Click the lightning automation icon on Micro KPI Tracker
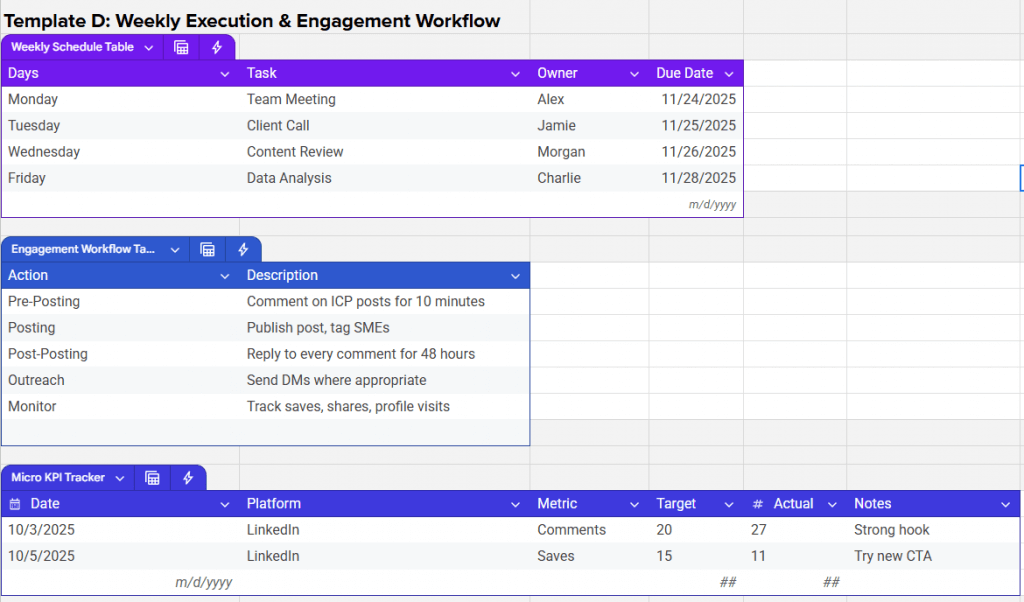 tap(188, 477)
